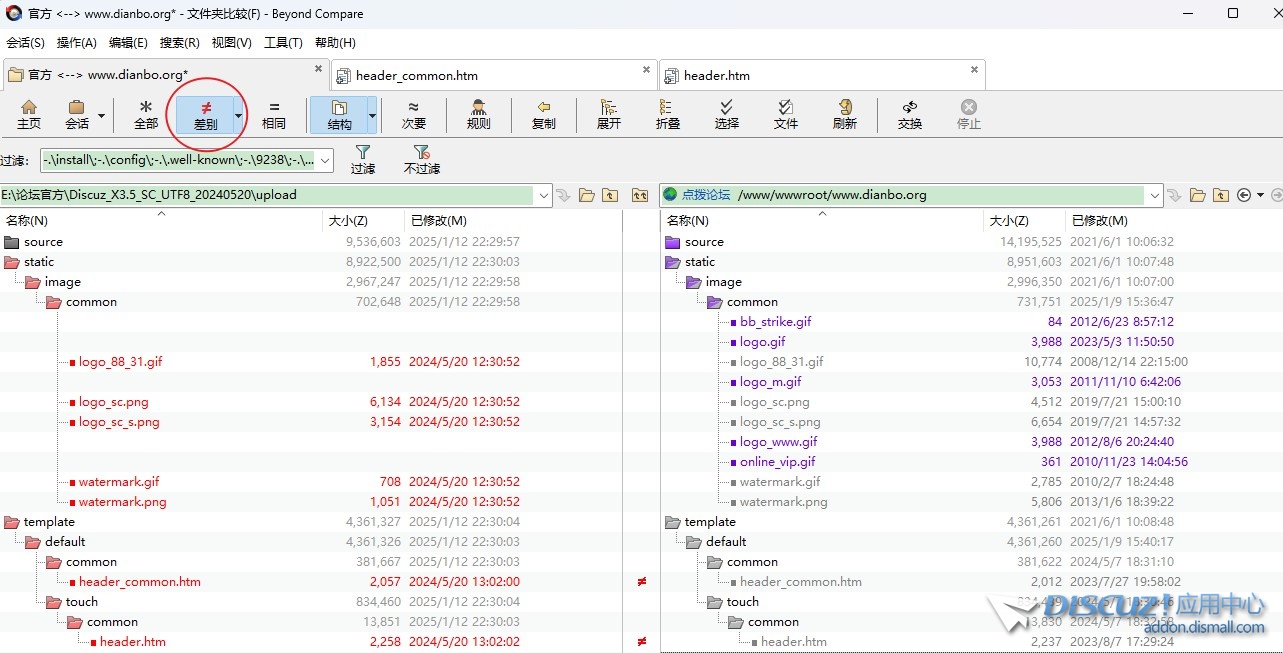Open the 帮助(H) menu

tap(335, 43)
